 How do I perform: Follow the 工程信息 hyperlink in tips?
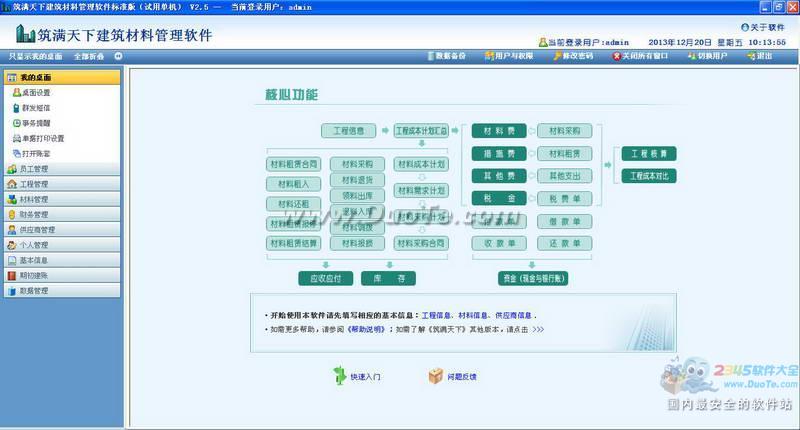436,316
